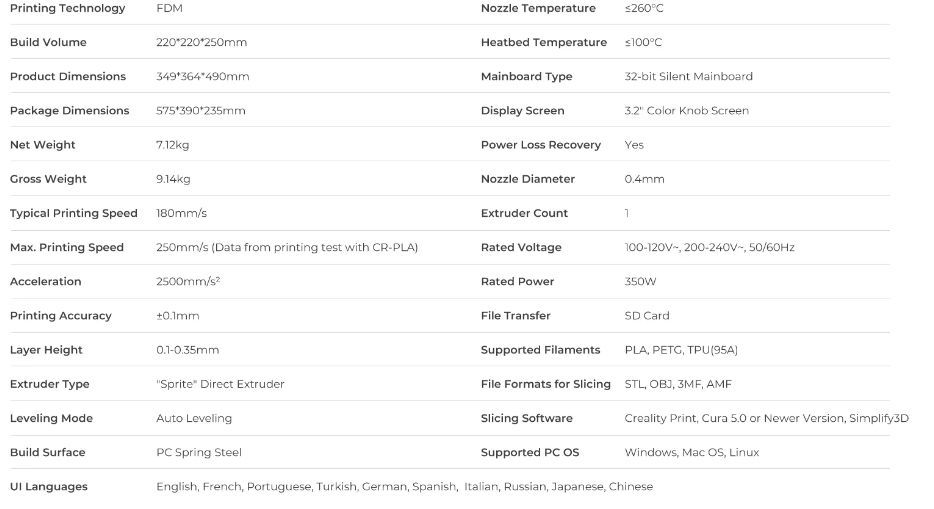Click the Display Screen label
This screenshot has height=509, width=934.
tap(522, 111)
